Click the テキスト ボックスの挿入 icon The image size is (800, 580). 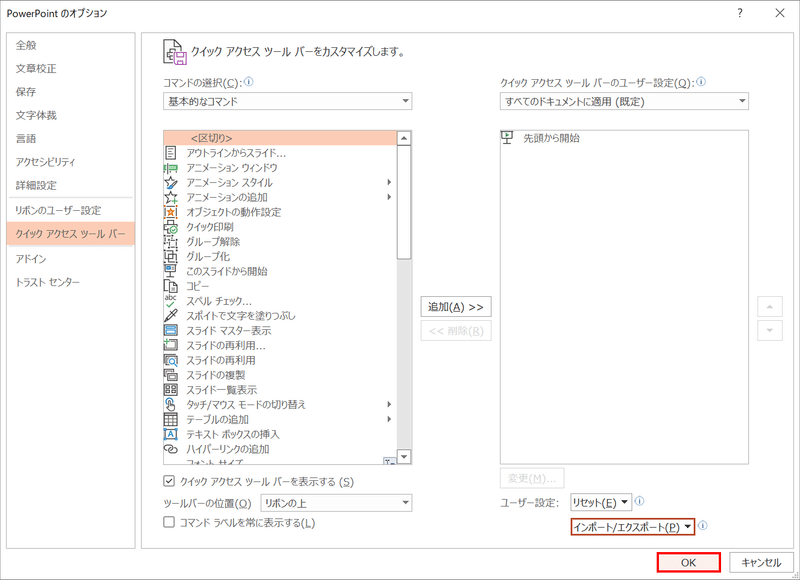[x=171, y=434]
